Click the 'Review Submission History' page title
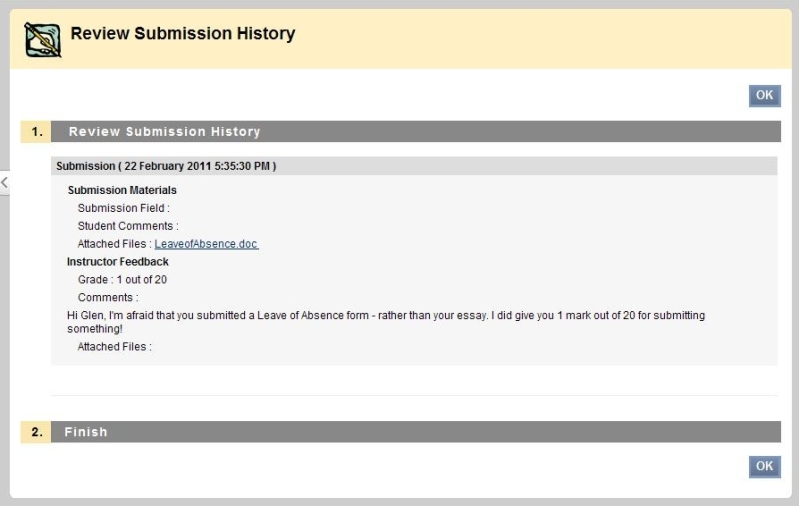 (x=183, y=34)
